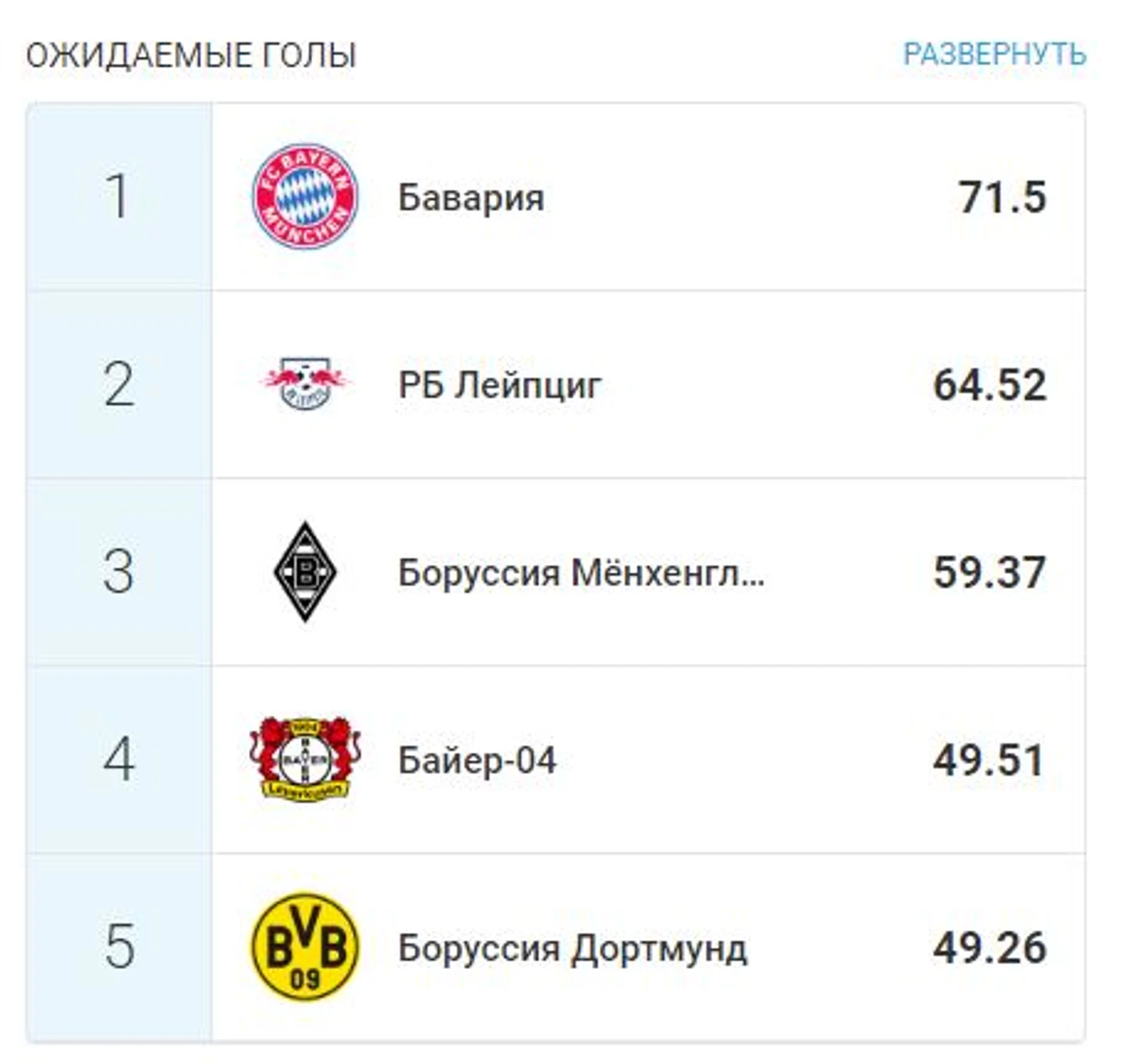Click the 64.52 expected goals value
Screen dimensions: 1143x1064
(990, 384)
